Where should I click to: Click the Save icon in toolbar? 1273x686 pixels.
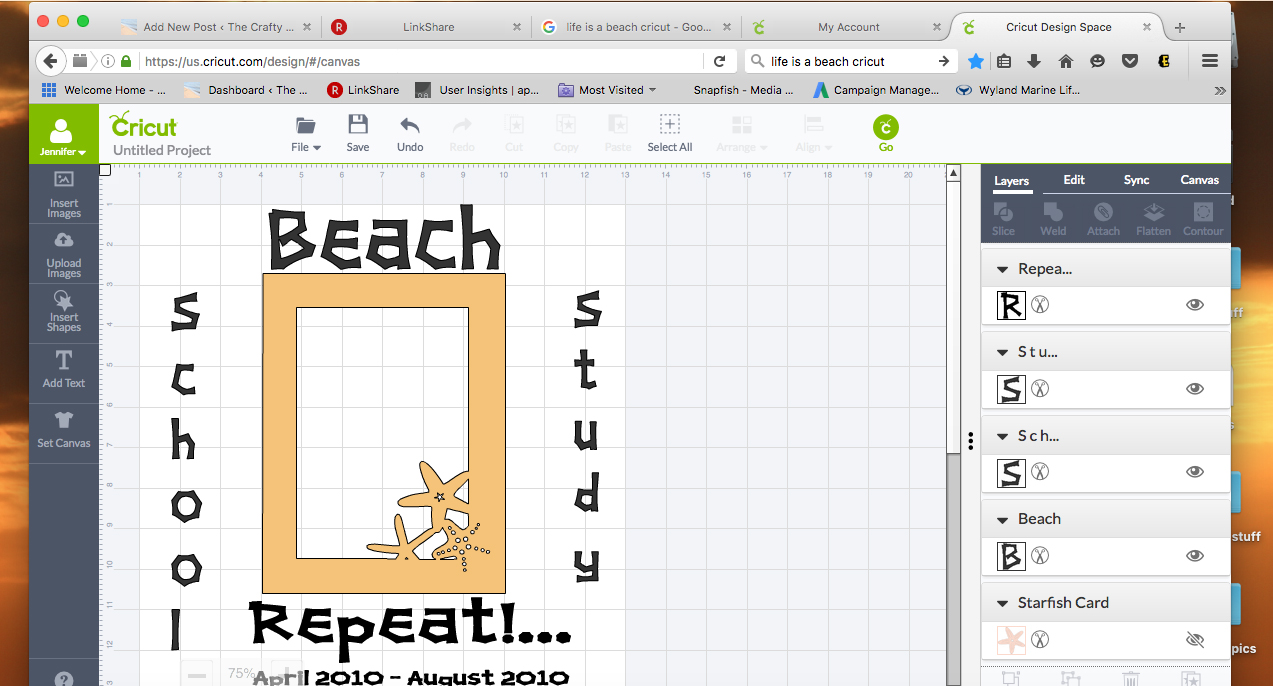[358, 133]
